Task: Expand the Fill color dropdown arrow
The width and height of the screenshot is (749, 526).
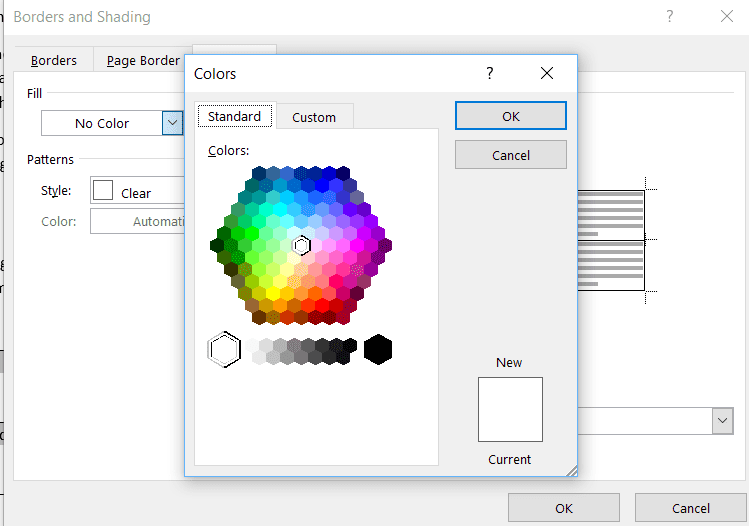Action: click(x=172, y=123)
